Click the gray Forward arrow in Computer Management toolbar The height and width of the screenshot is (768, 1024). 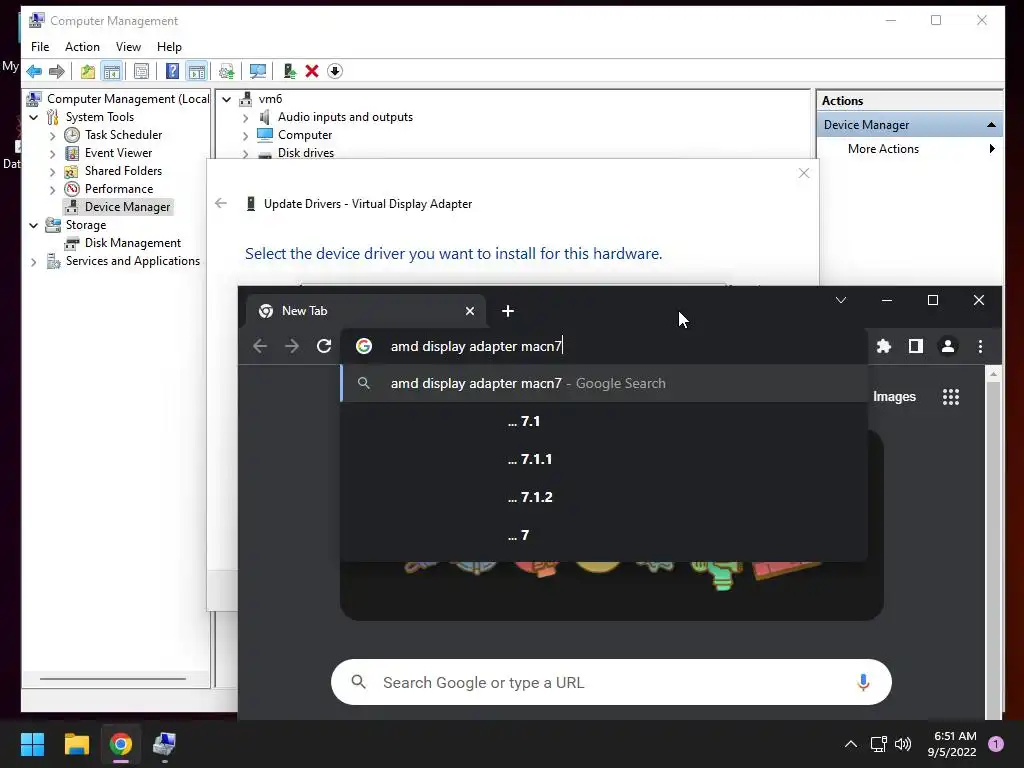57,71
